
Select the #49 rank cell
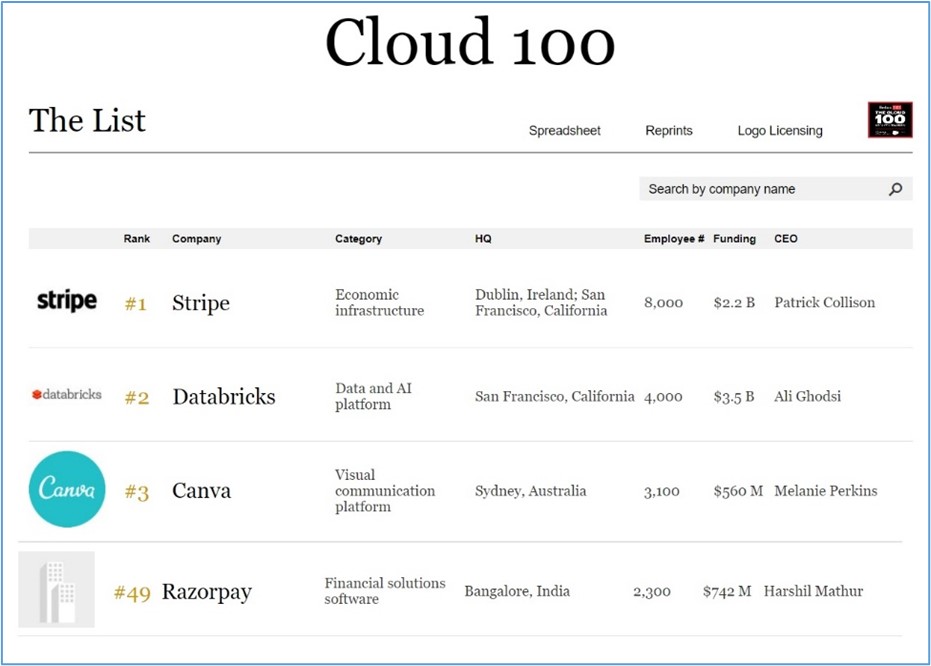pos(132,592)
